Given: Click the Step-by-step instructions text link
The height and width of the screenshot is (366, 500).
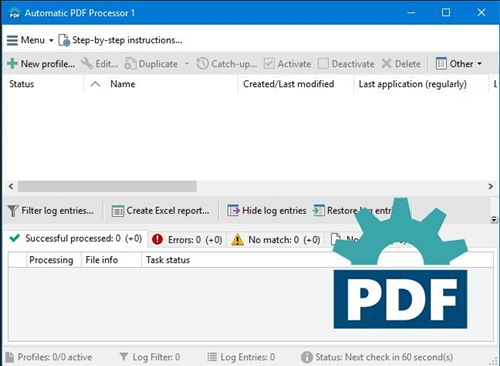Looking at the screenshot, I should click(x=127, y=40).
